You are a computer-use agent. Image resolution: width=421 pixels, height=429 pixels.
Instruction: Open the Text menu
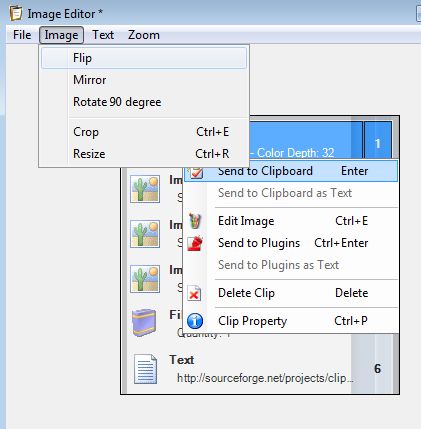point(103,35)
